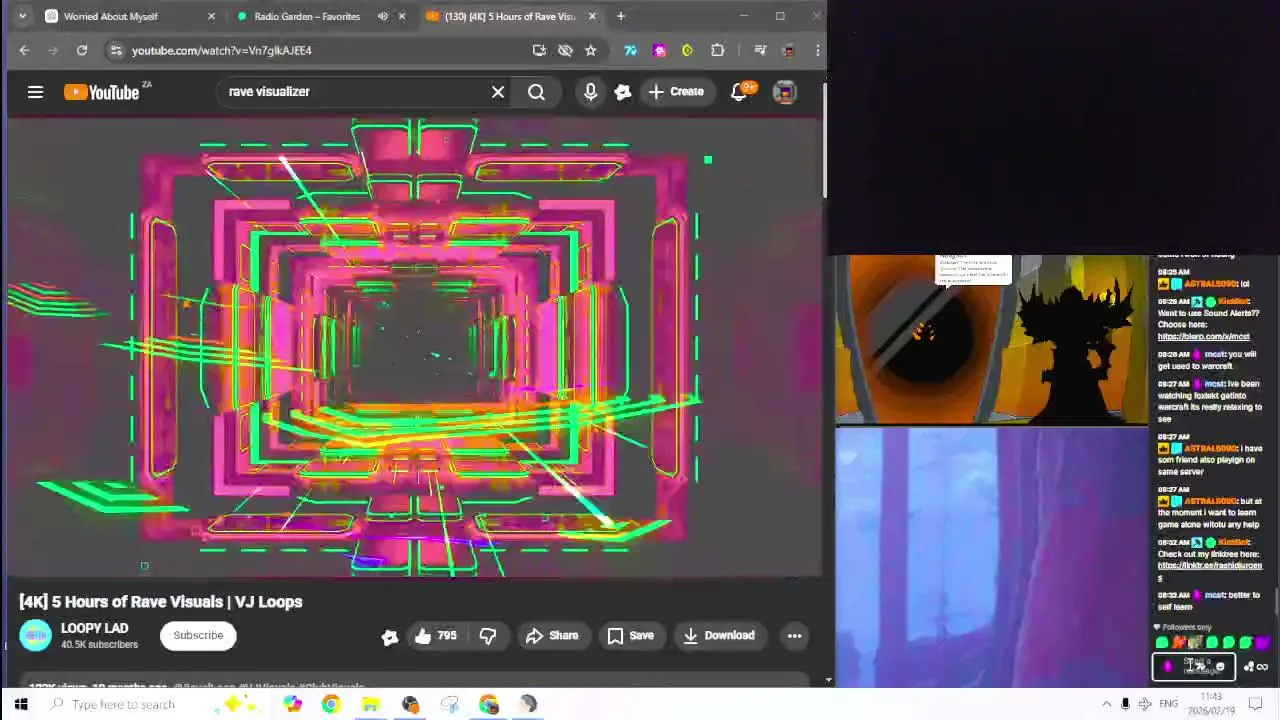Close the 'Worried About Myself' tab
Screen dimensions: 1280x720
(211, 17)
